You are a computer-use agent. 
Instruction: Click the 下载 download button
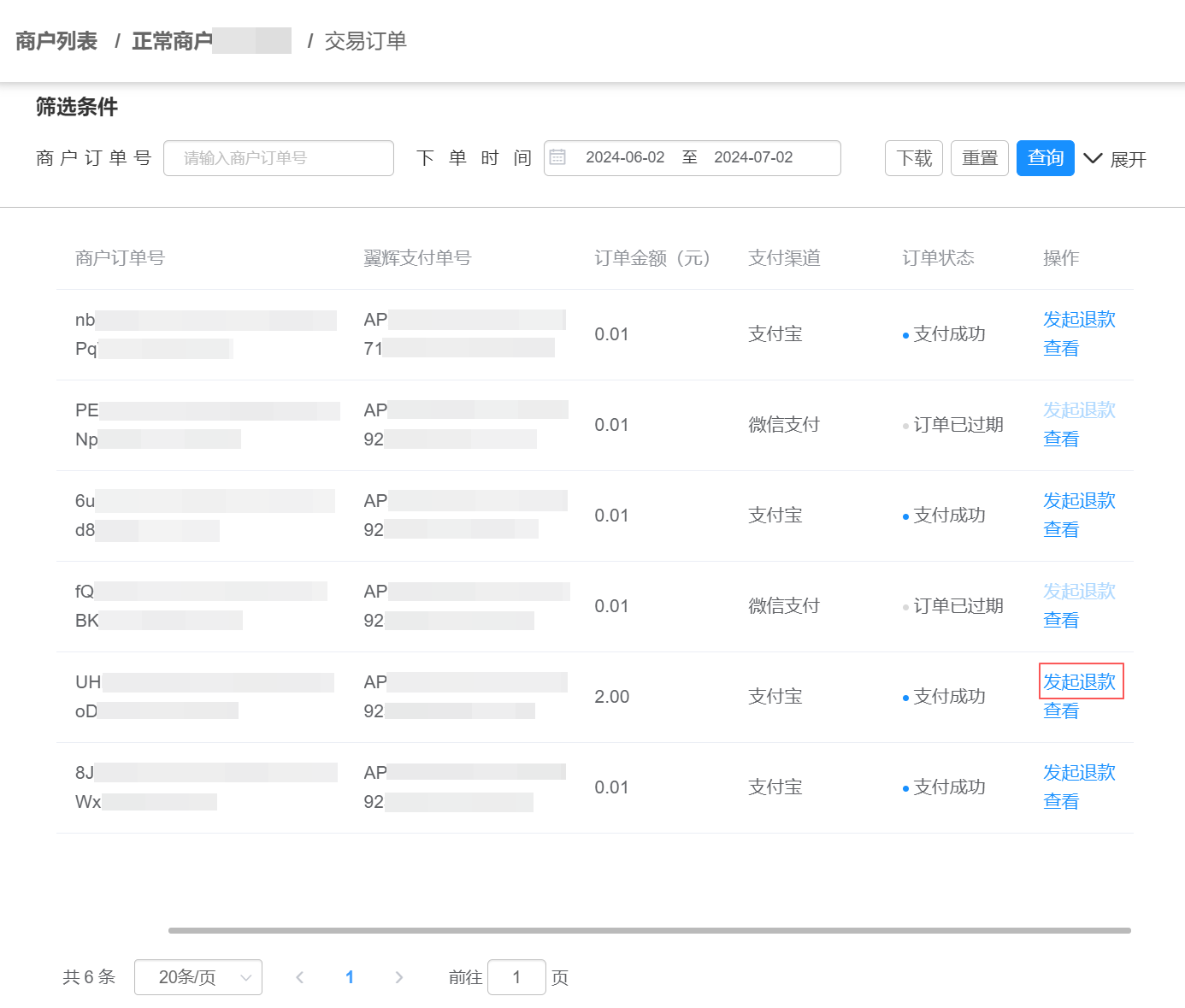point(912,157)
